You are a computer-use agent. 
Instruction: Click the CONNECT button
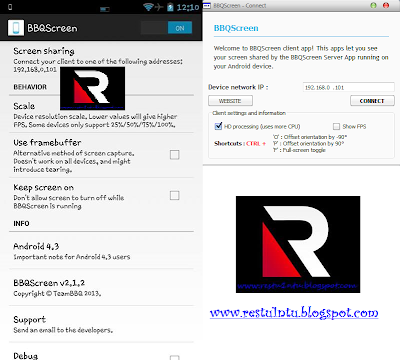[372, 101]
